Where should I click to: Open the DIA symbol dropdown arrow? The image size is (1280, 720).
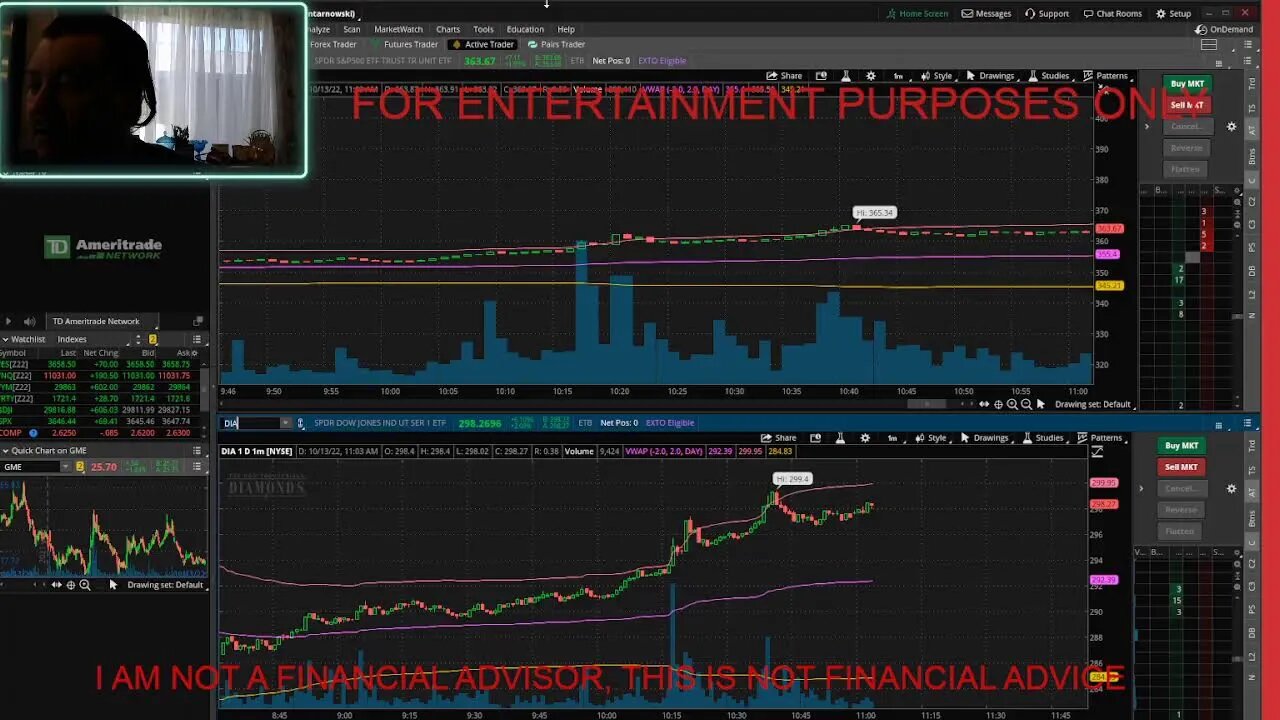click(x=285, y=423)
